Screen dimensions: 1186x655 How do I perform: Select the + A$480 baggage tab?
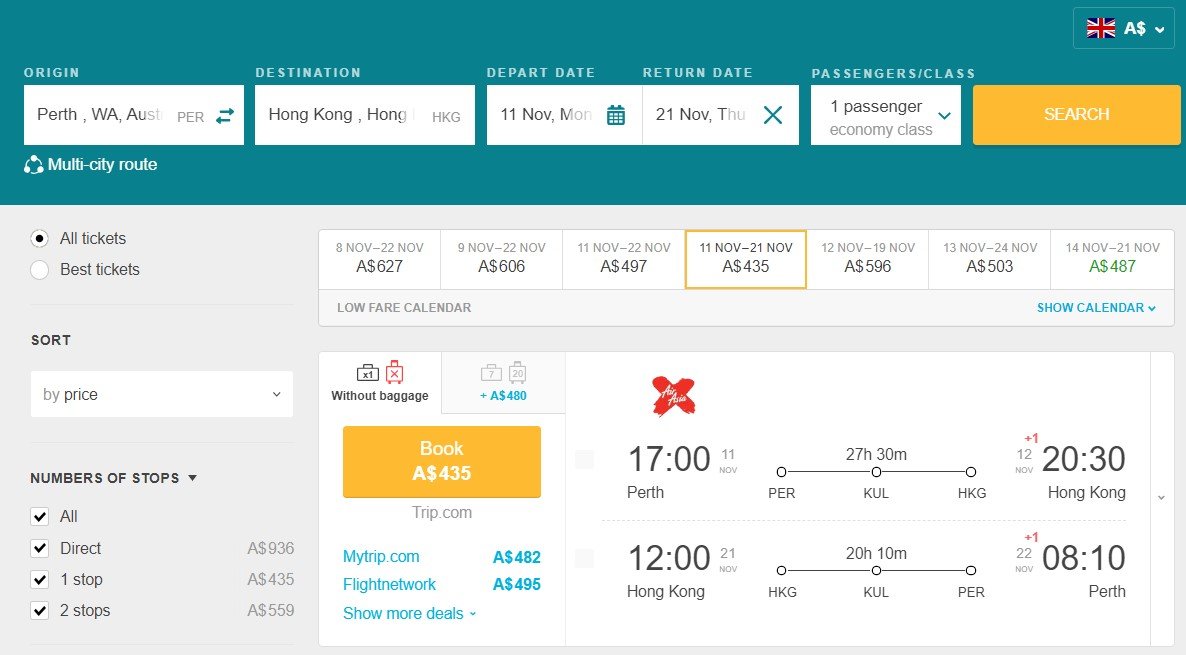[503, 383]
